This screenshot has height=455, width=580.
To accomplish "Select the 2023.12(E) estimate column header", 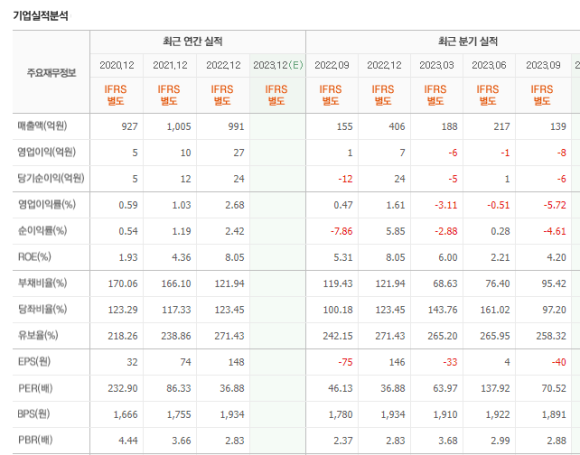I will click(278, 65).
